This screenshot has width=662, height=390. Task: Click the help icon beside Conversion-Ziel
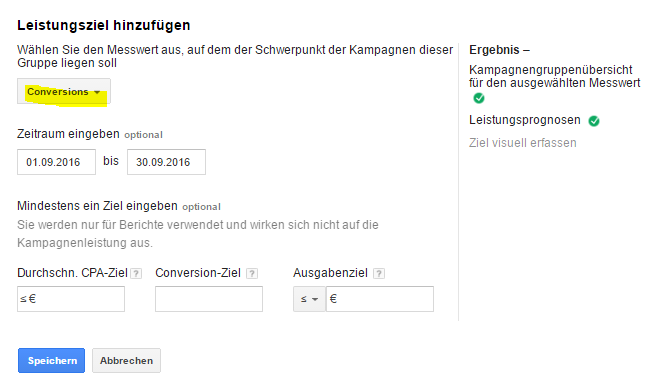click(252, 274)
